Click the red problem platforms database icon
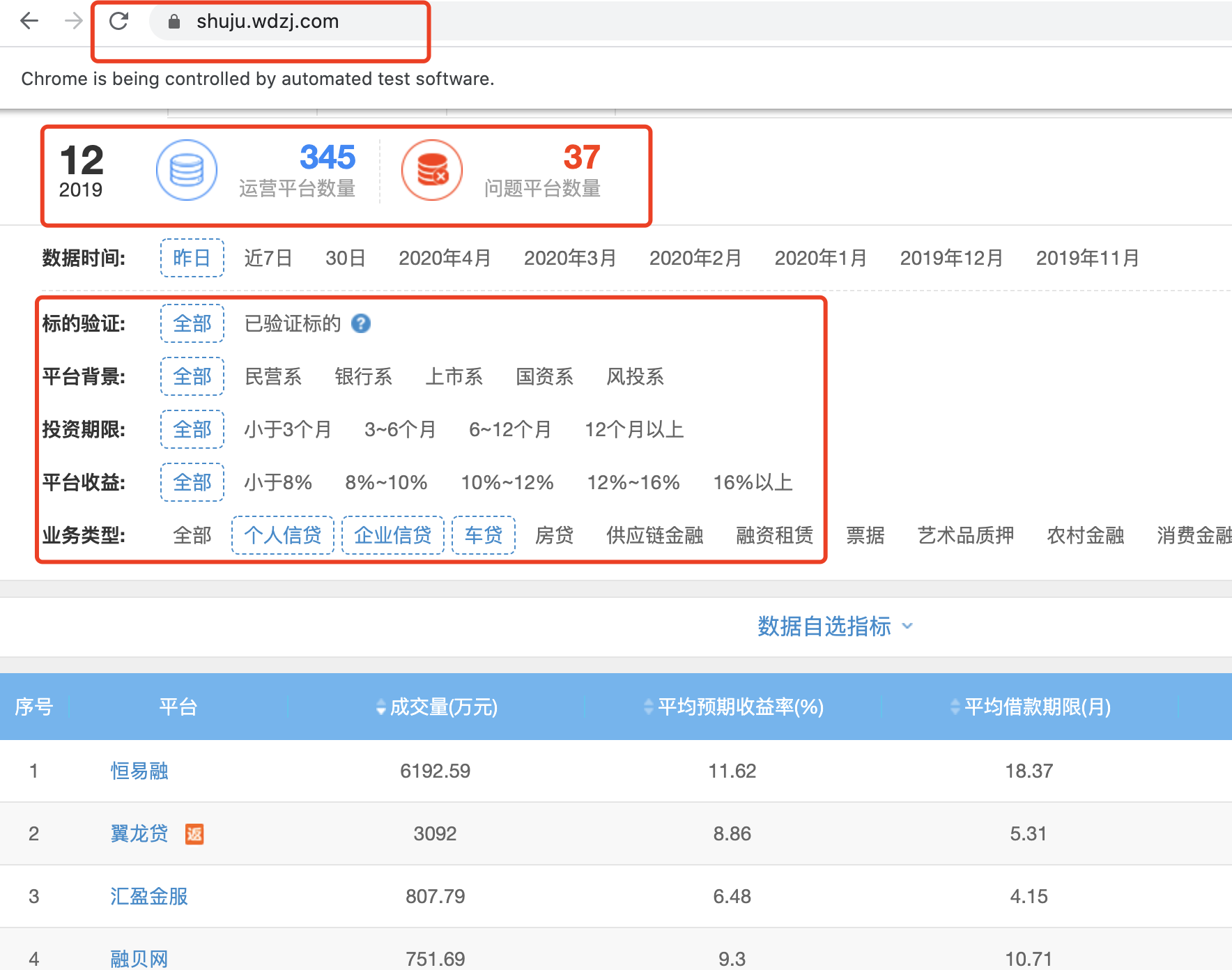Viewport: 1232px width, 970px height. 431,170
